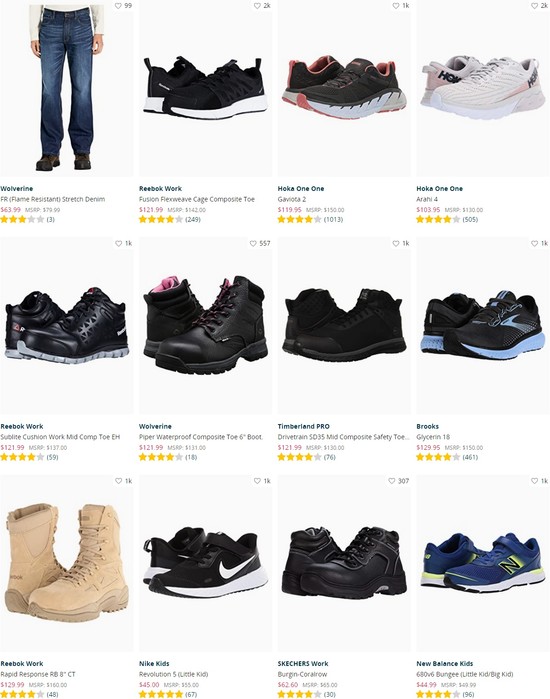Open blue New Balance Kids shoe image
Viewport: 550px width, 699px height.
coord(483,563)
